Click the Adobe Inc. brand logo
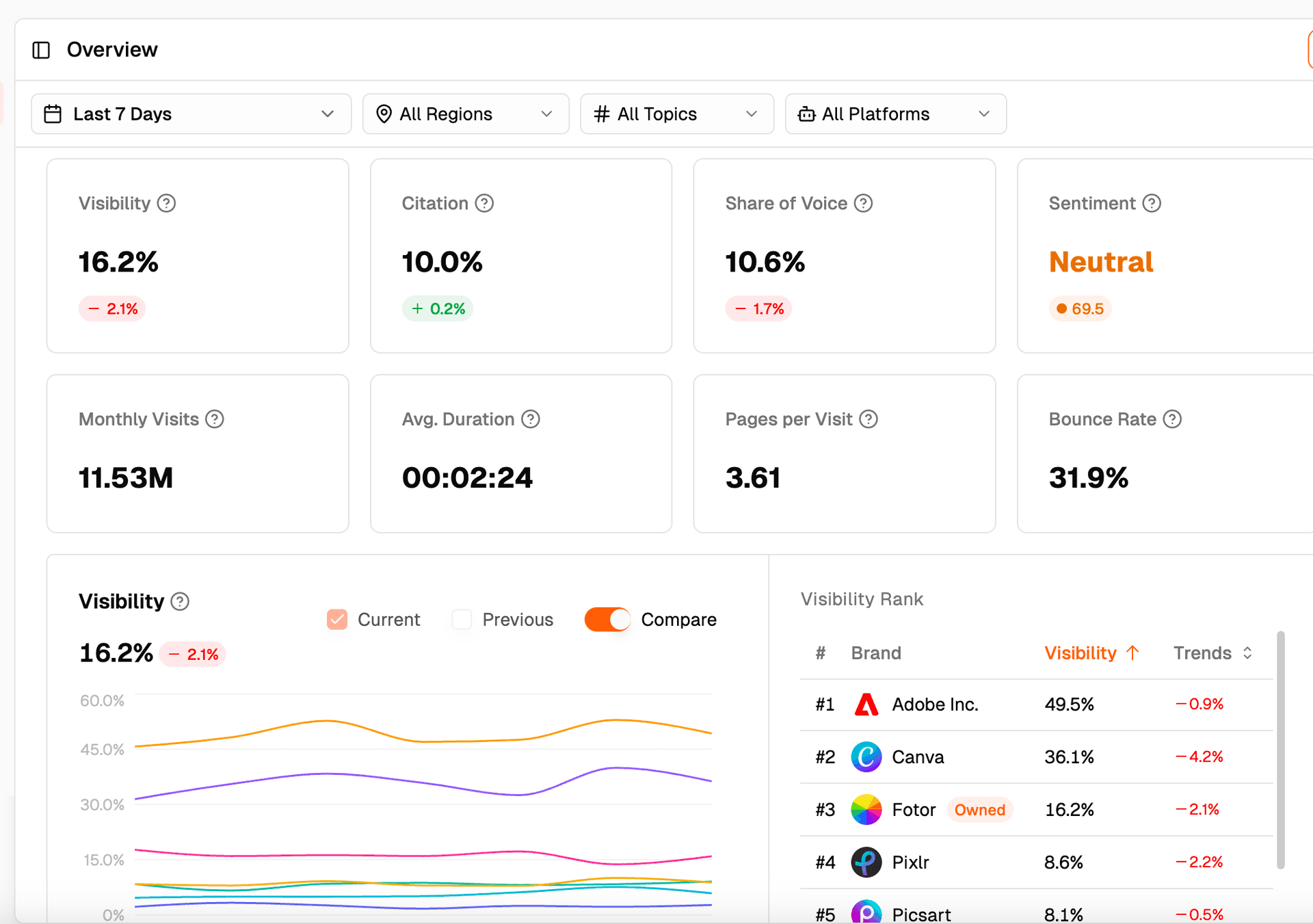 coord(866,704)
